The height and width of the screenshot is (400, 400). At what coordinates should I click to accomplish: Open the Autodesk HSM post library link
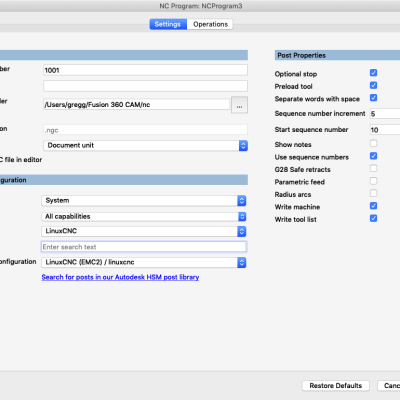[120, 277]
